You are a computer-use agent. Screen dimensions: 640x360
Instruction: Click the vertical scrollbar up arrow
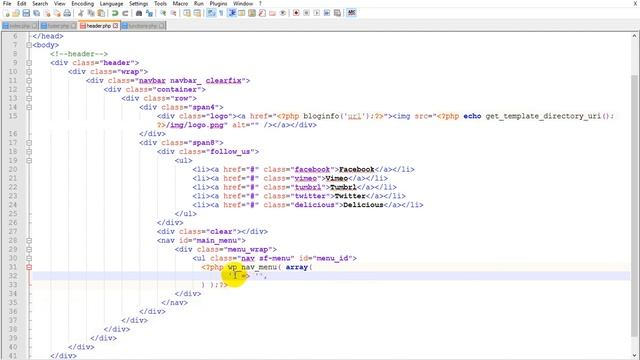click(x=635, y=36)
